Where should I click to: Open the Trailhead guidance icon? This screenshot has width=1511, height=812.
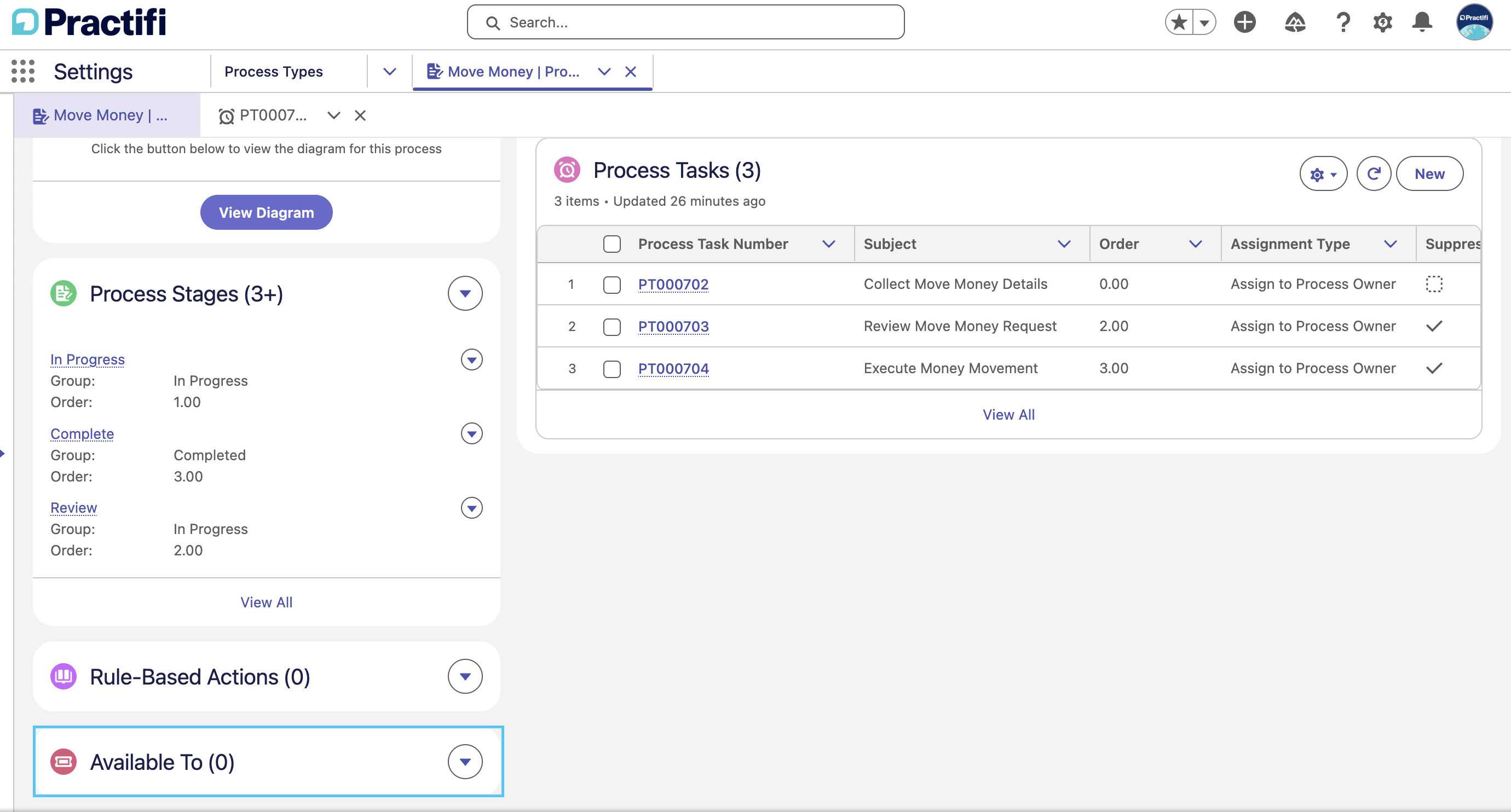1295,22
